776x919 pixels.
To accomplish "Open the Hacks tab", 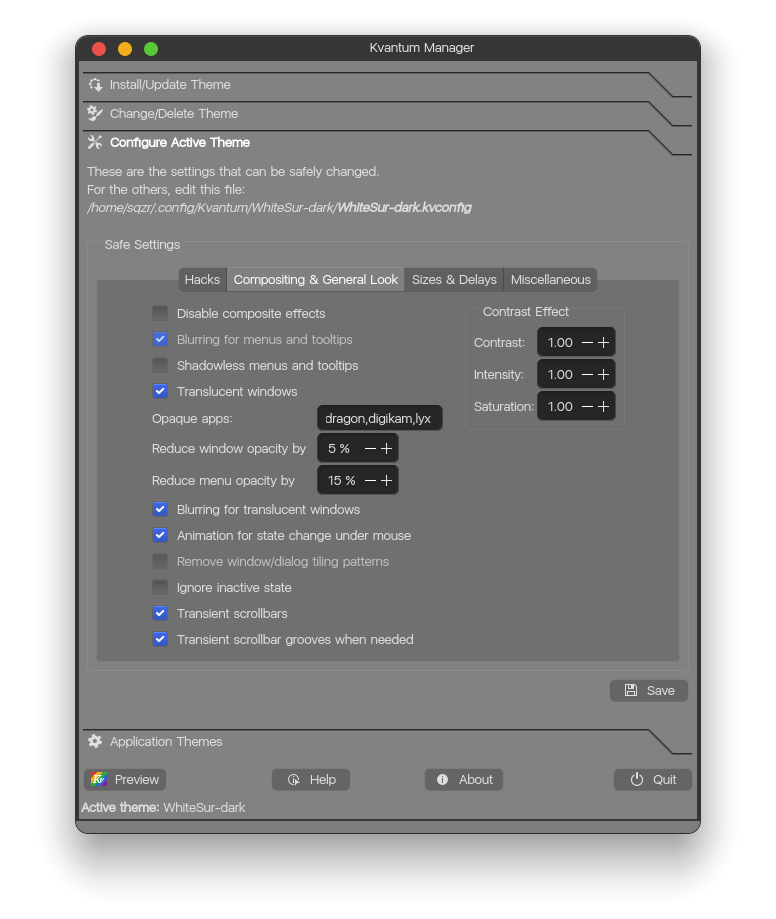I will point(202,280).
